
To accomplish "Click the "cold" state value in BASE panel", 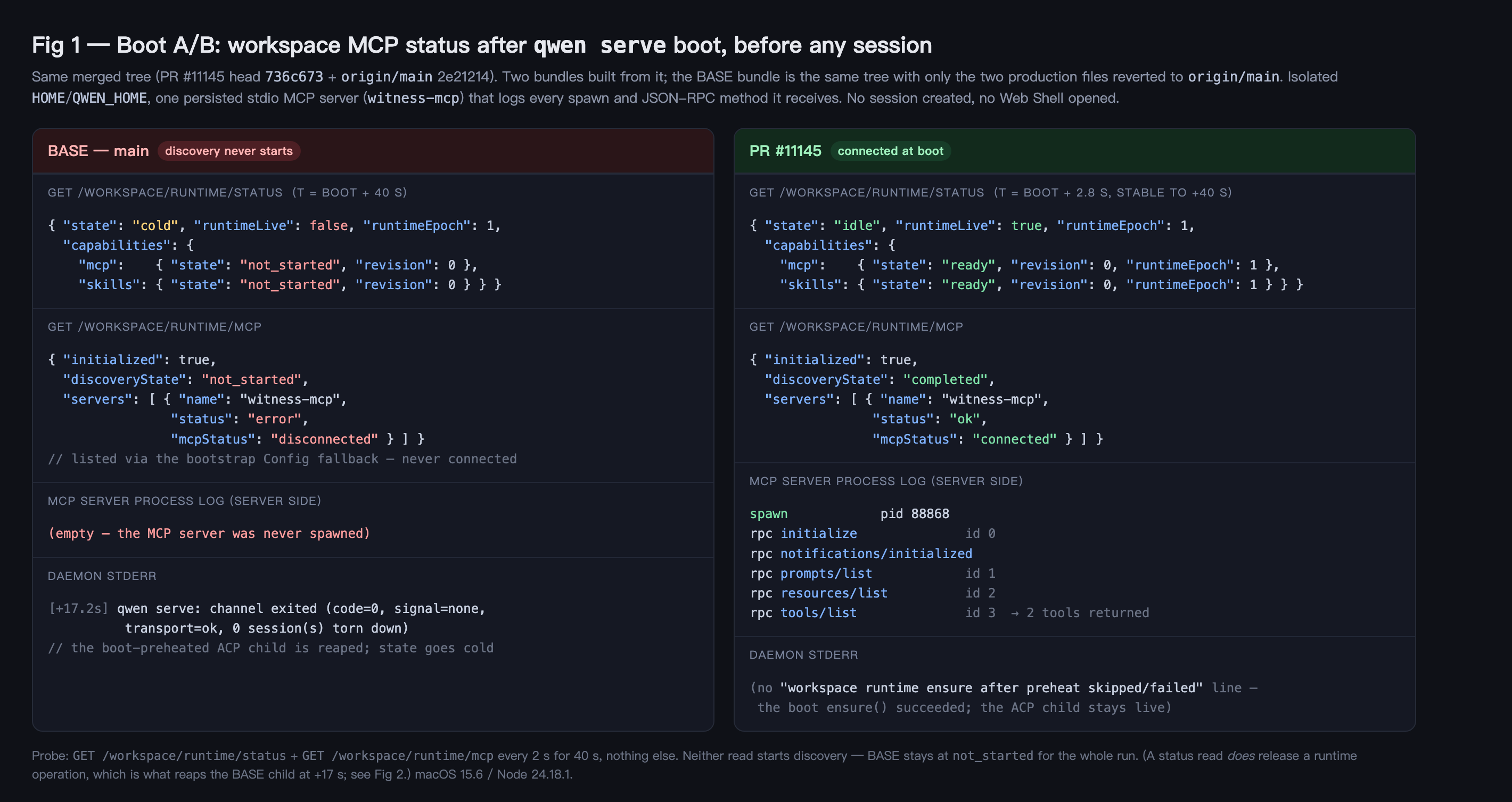I will click(x=155, y=225).
